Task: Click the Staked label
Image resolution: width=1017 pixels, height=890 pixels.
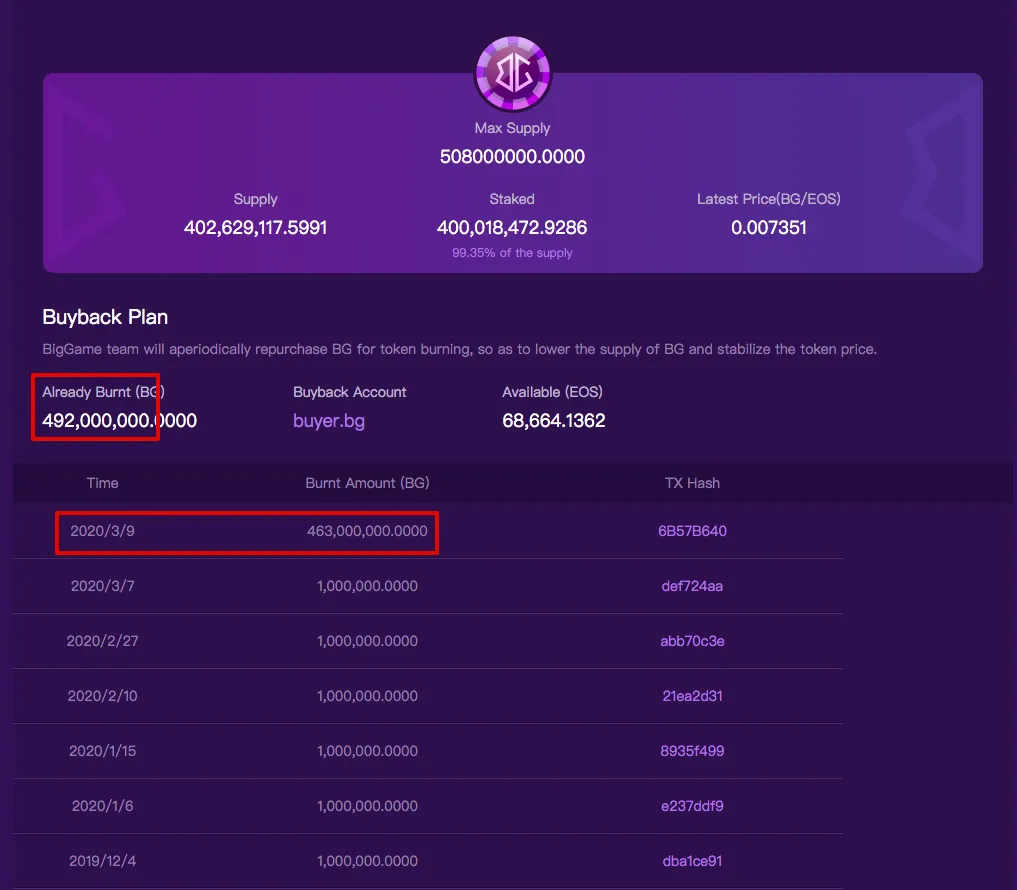Action: click(x=512, y=199)
